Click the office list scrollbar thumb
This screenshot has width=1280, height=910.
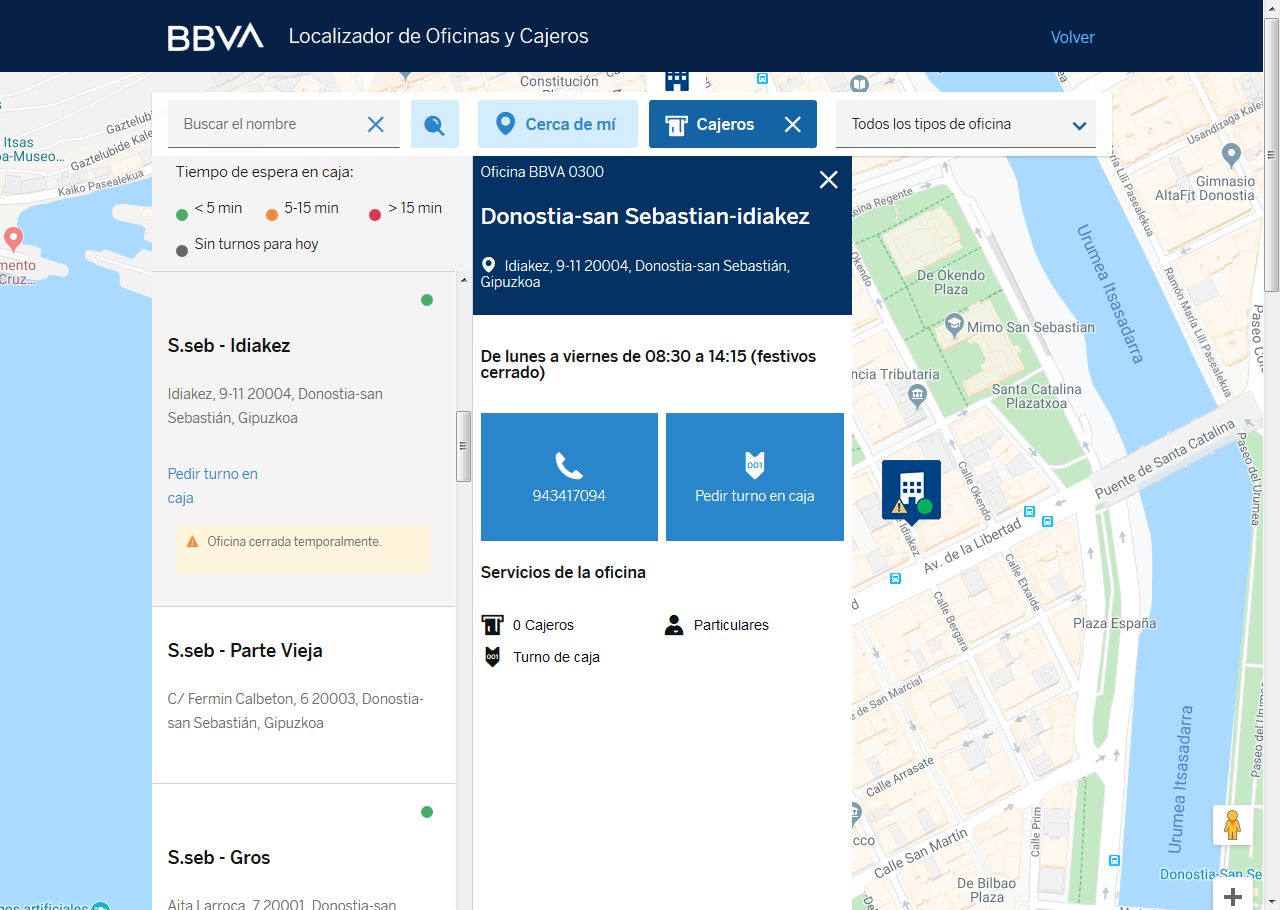463,447
